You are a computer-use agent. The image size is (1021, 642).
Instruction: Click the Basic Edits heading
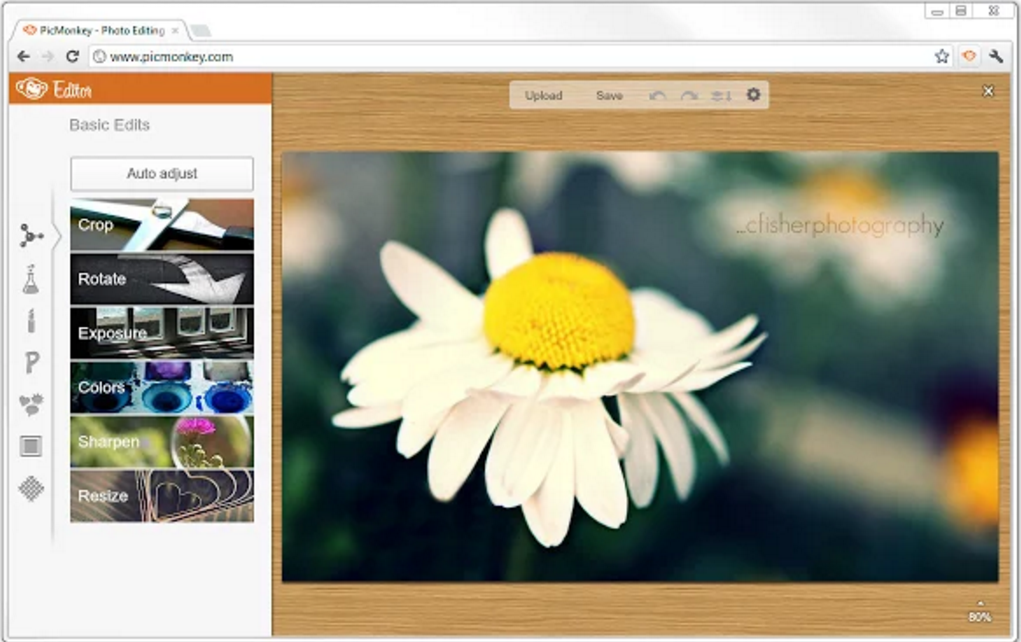point(109,125)
